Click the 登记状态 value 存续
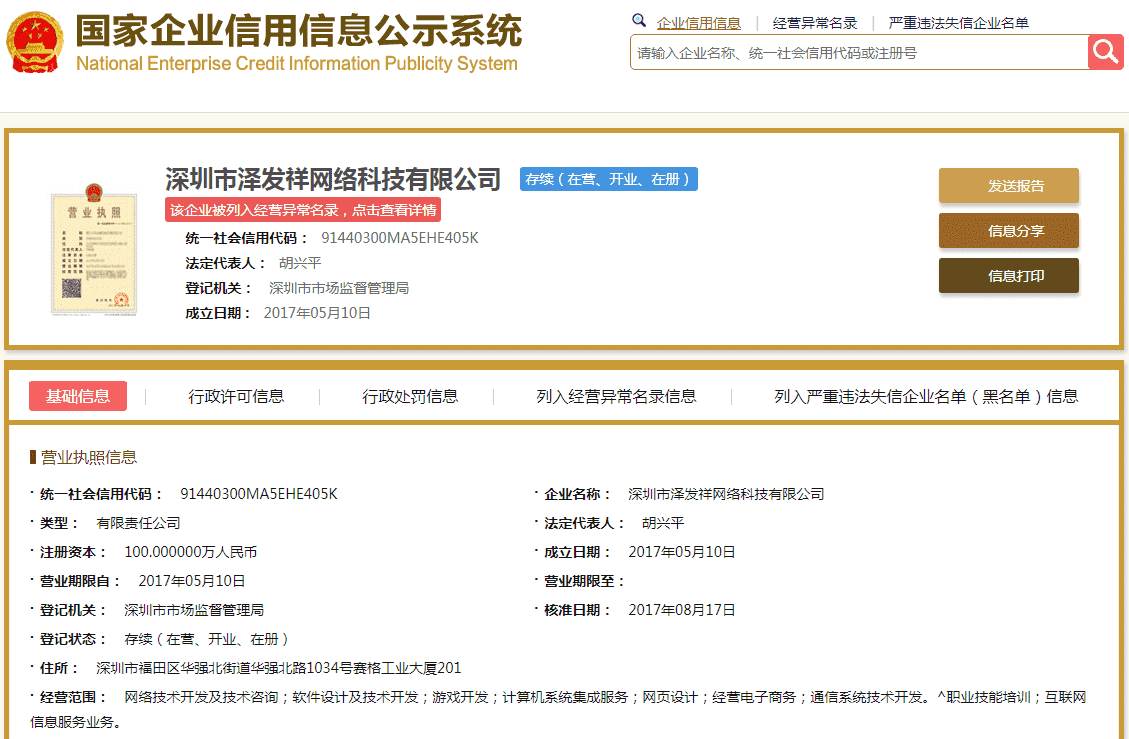1129x739 pixels. click(x=207, y=639)
